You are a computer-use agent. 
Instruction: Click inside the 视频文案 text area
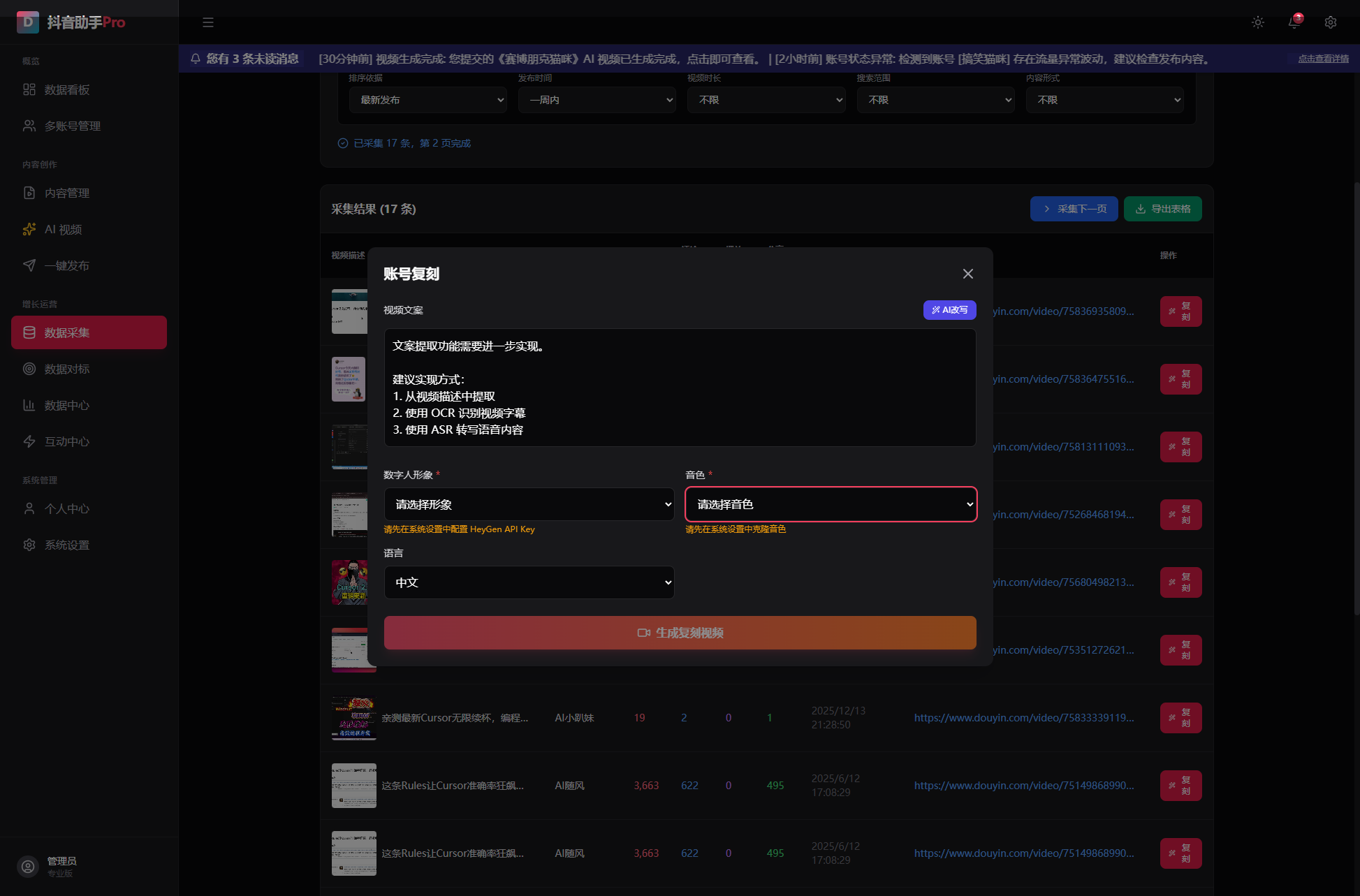[680, 388]
